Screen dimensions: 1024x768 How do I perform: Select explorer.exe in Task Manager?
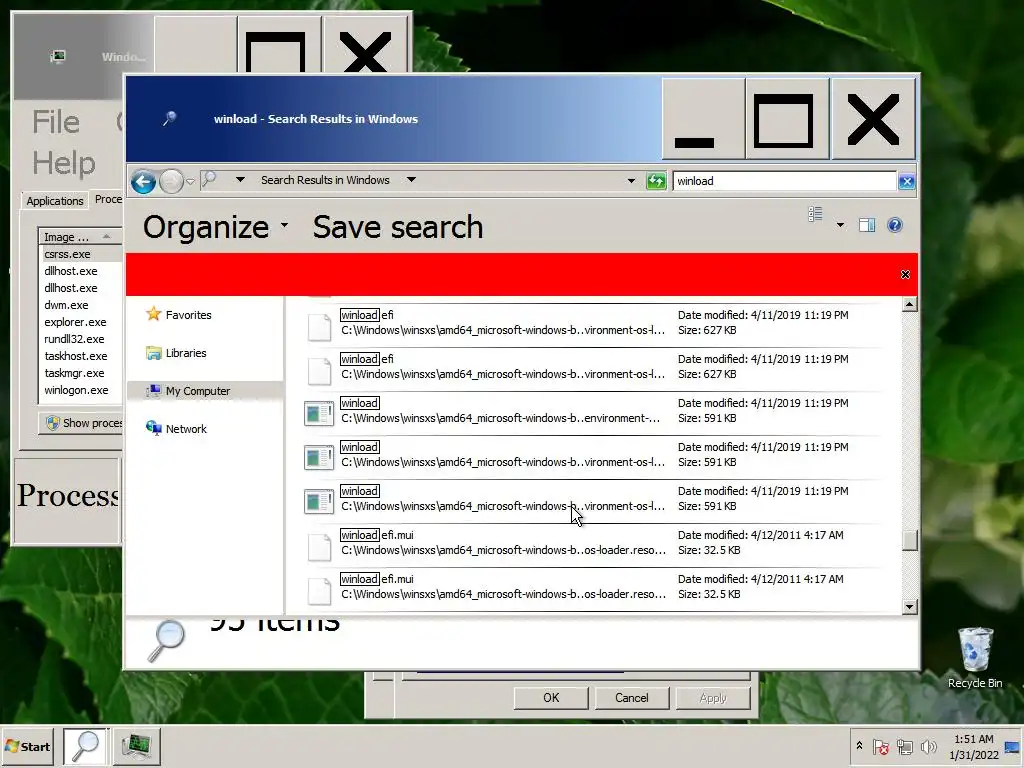(x=75, y=322)
